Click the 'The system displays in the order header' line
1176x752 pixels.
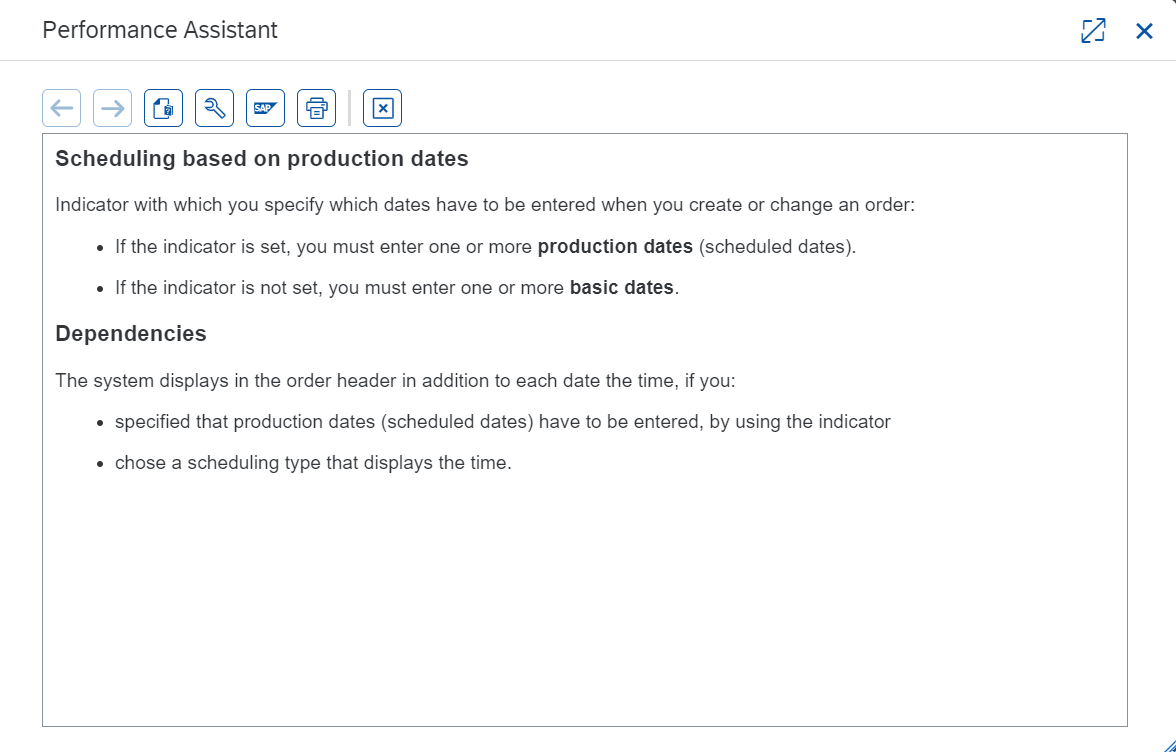[x=395, y=381]
